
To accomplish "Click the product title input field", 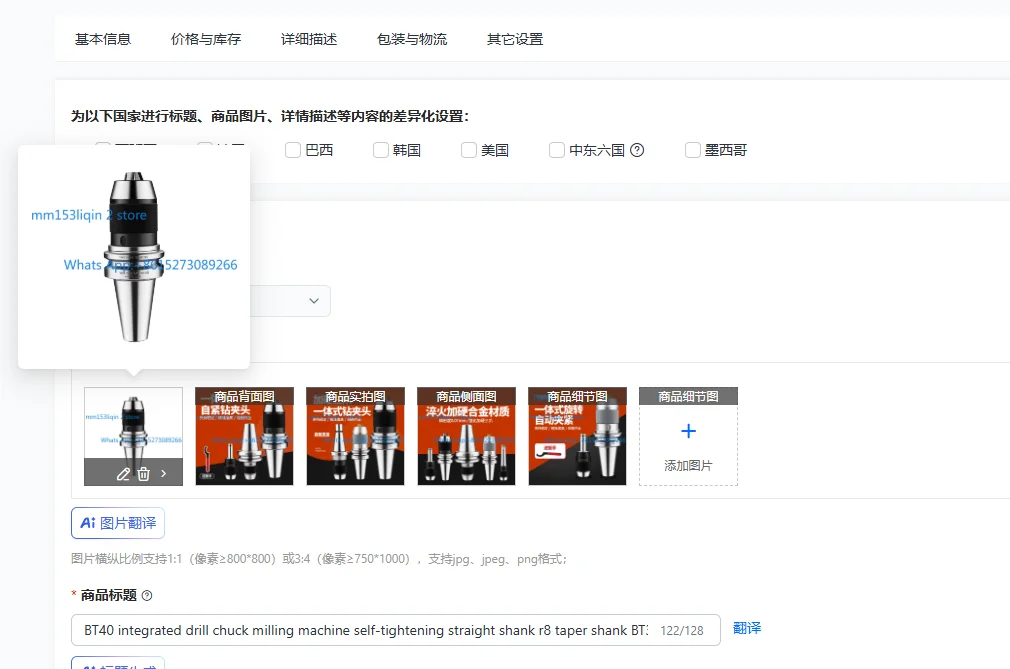I will coord(395,630).
